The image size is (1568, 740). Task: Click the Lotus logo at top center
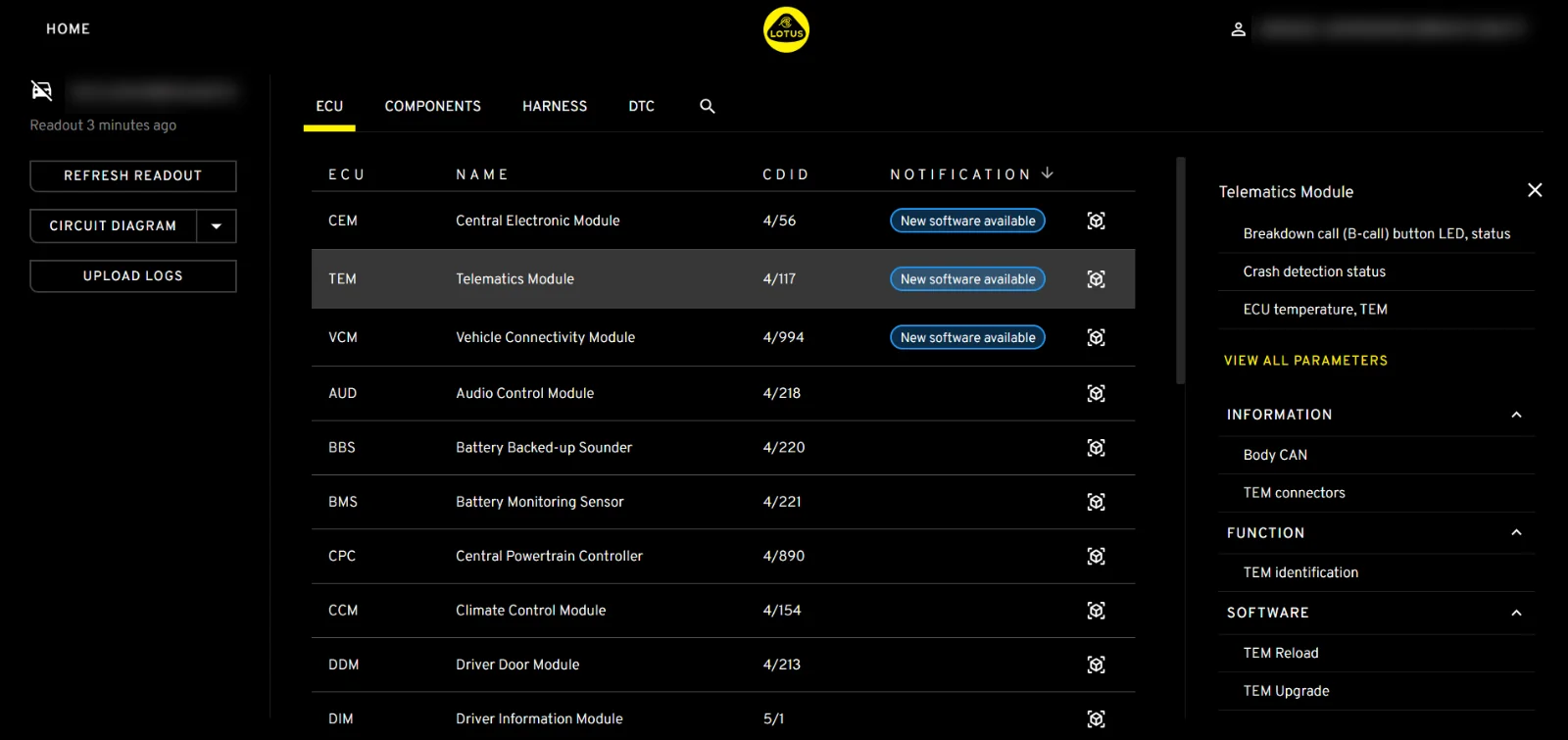click(x=786, y=29)
